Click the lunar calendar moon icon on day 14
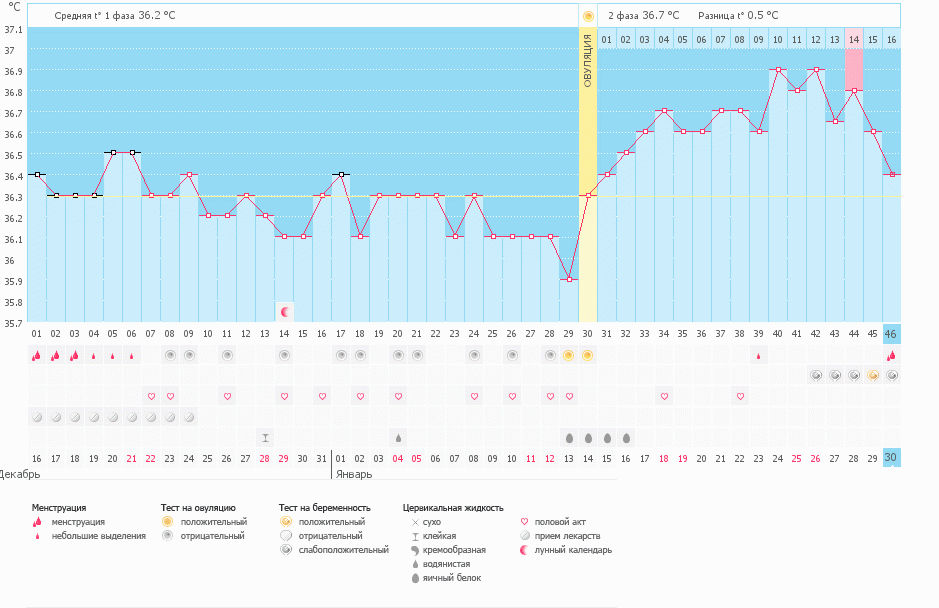The height and width of the screenshot is (608, 939). point(284,312)
